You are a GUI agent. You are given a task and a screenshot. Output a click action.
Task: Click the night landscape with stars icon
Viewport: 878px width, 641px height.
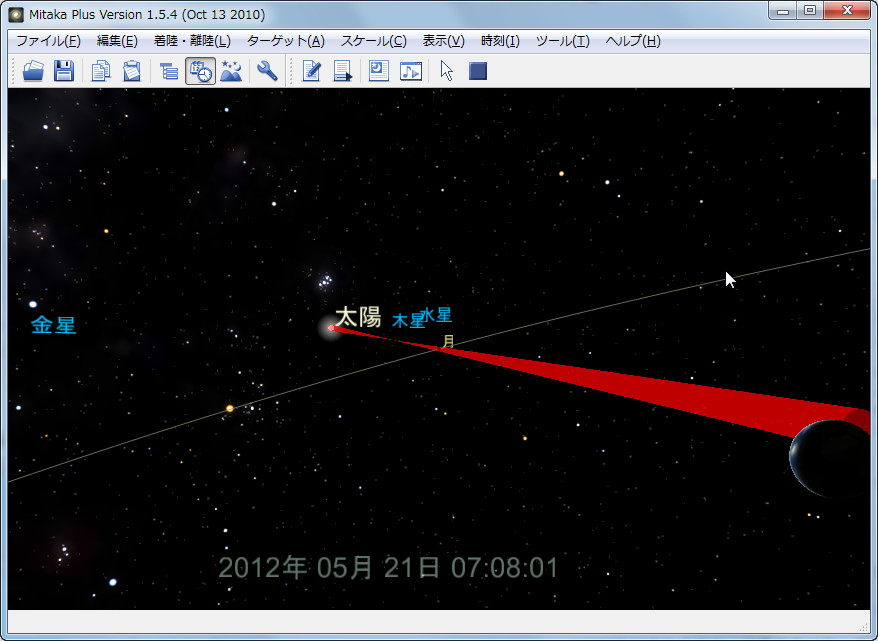click(x=231, y=71)
